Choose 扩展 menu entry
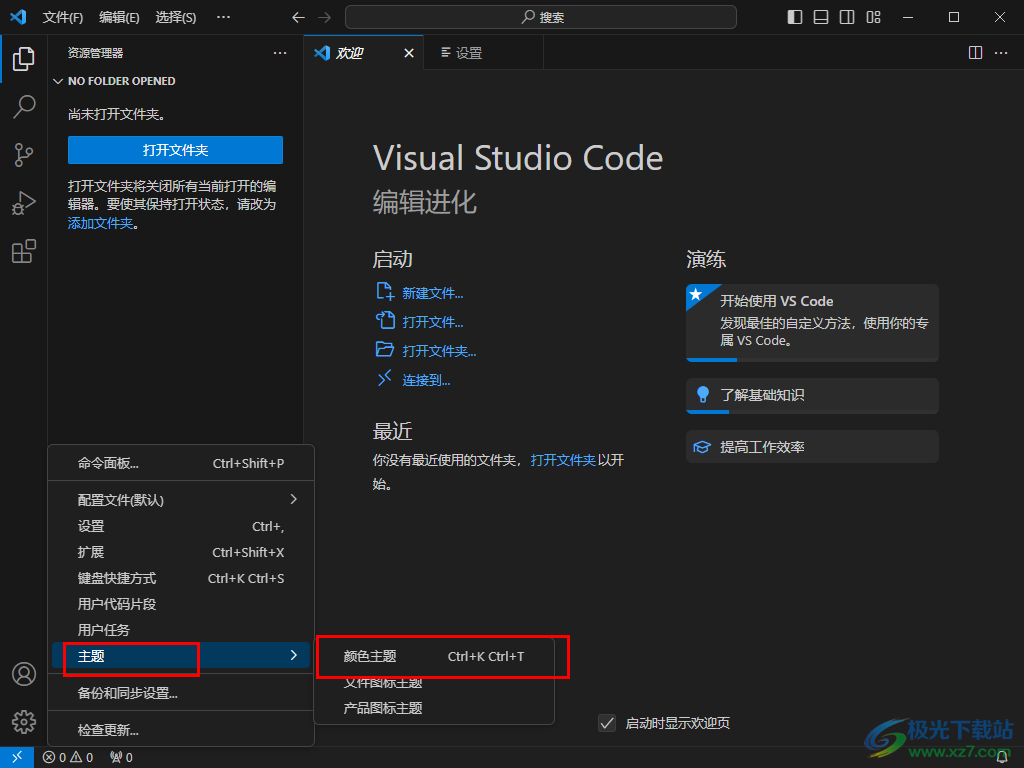 pyautogui.click(x=181, y=552)
